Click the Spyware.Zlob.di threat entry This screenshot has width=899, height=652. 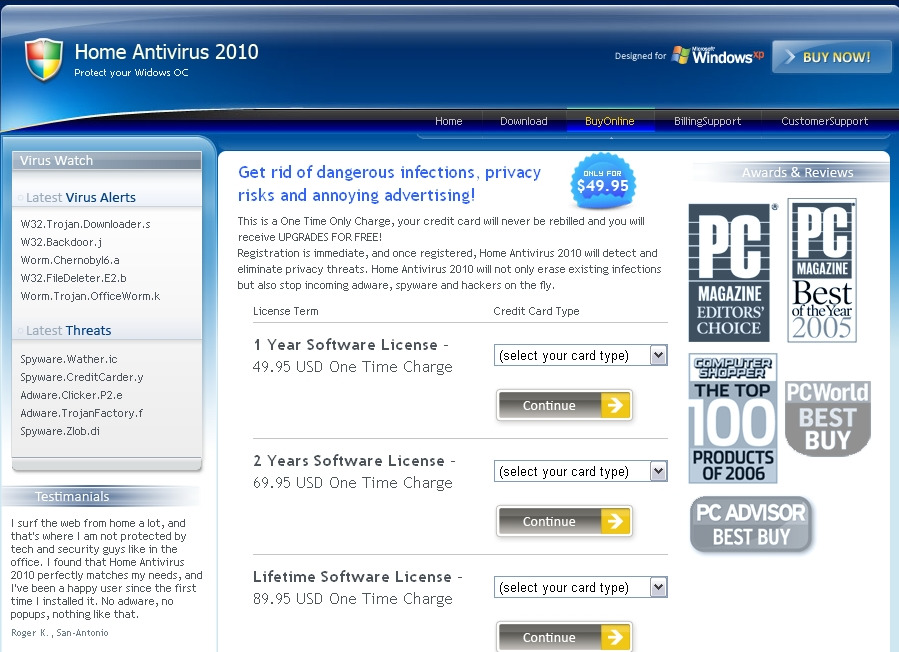pyautogui.click(x=60, y=431)
